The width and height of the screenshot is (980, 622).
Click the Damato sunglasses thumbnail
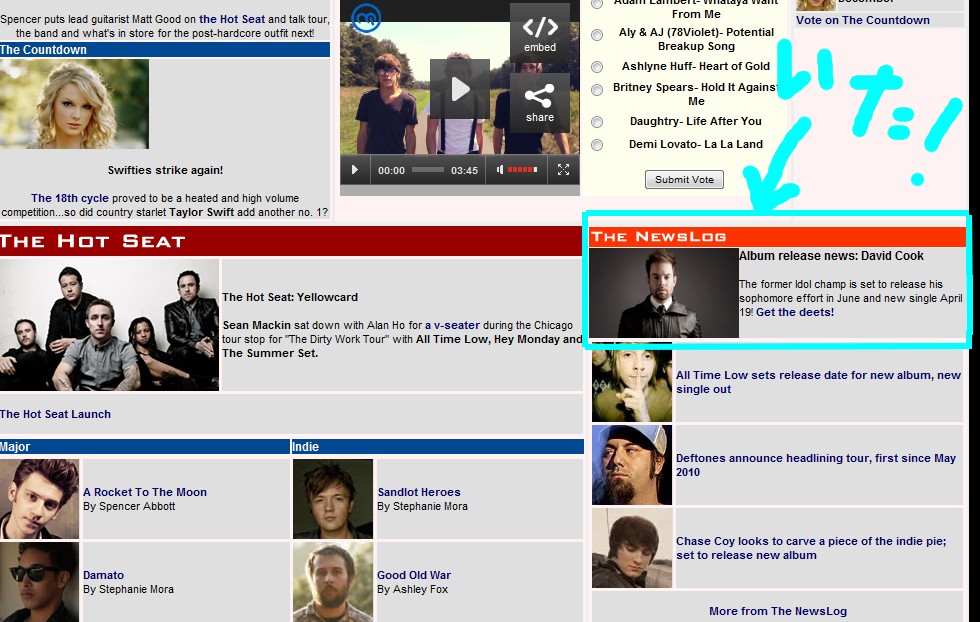[39, 582]
